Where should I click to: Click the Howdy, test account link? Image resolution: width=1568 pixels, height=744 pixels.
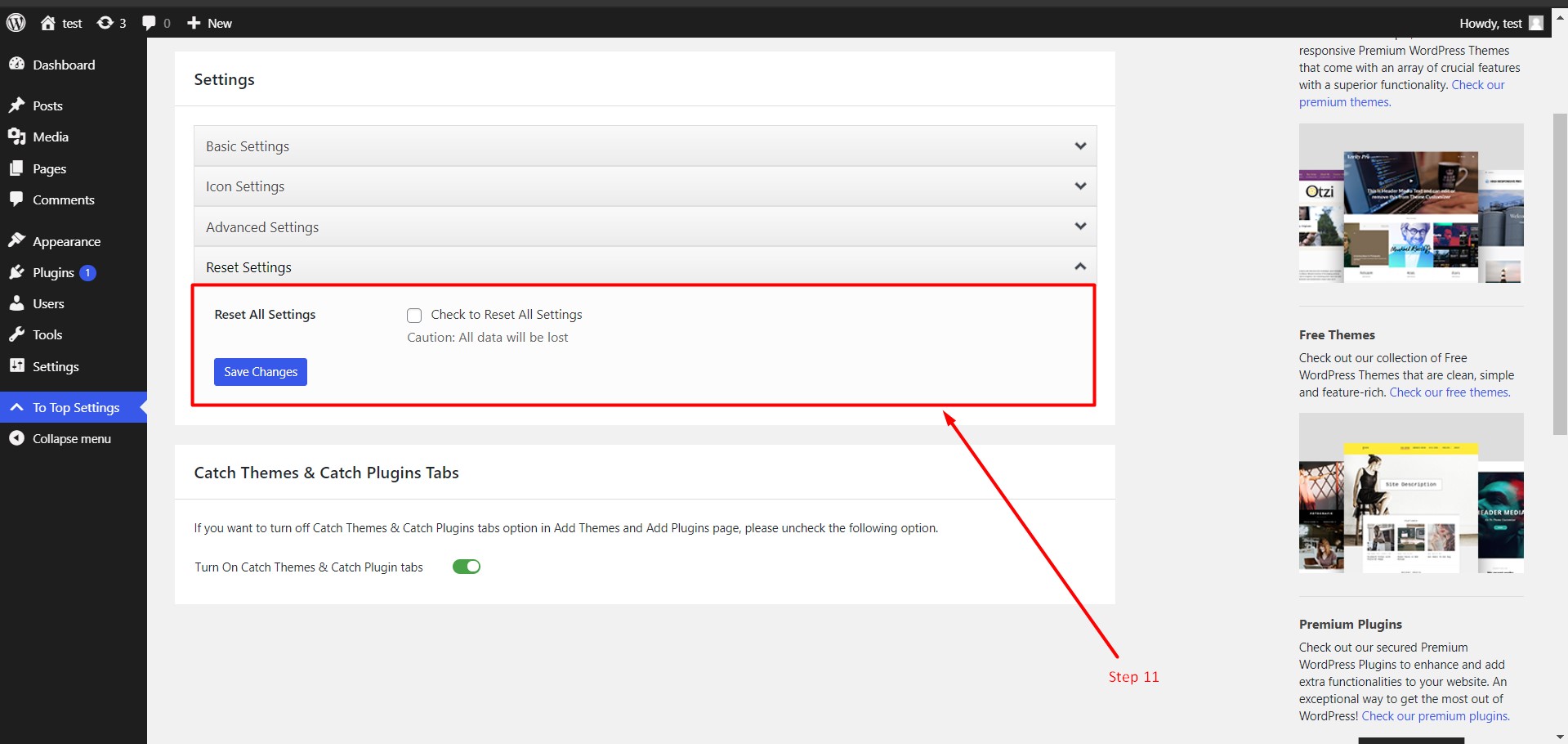pos(1490,23)
